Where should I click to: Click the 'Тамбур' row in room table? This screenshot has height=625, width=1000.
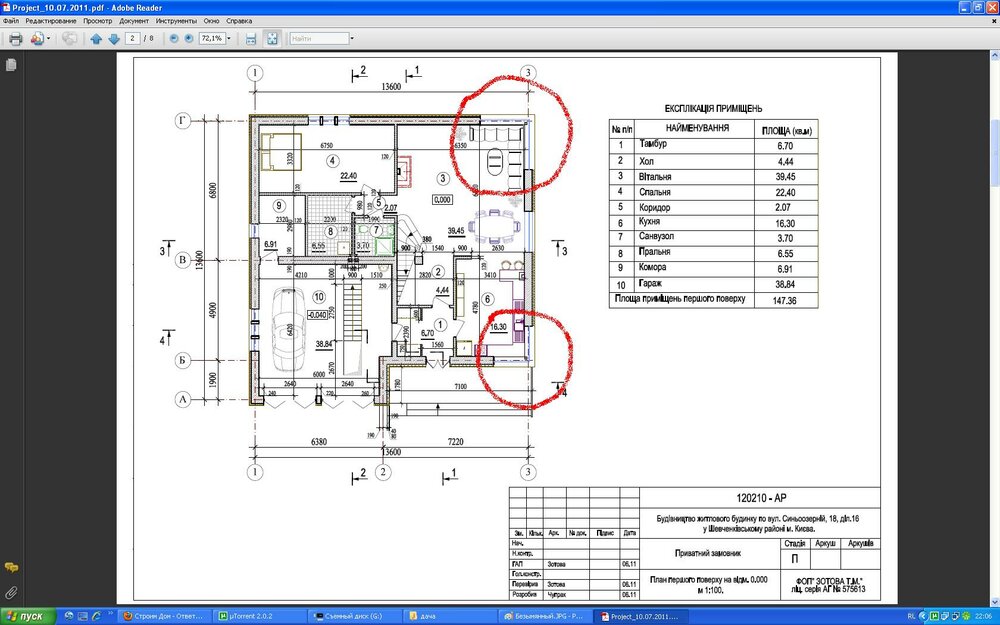pos(713,145)
